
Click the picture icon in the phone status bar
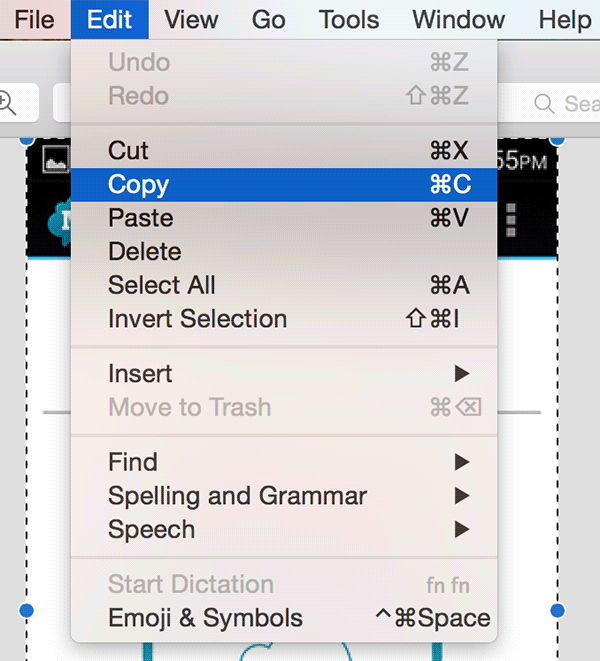point(53,158)
